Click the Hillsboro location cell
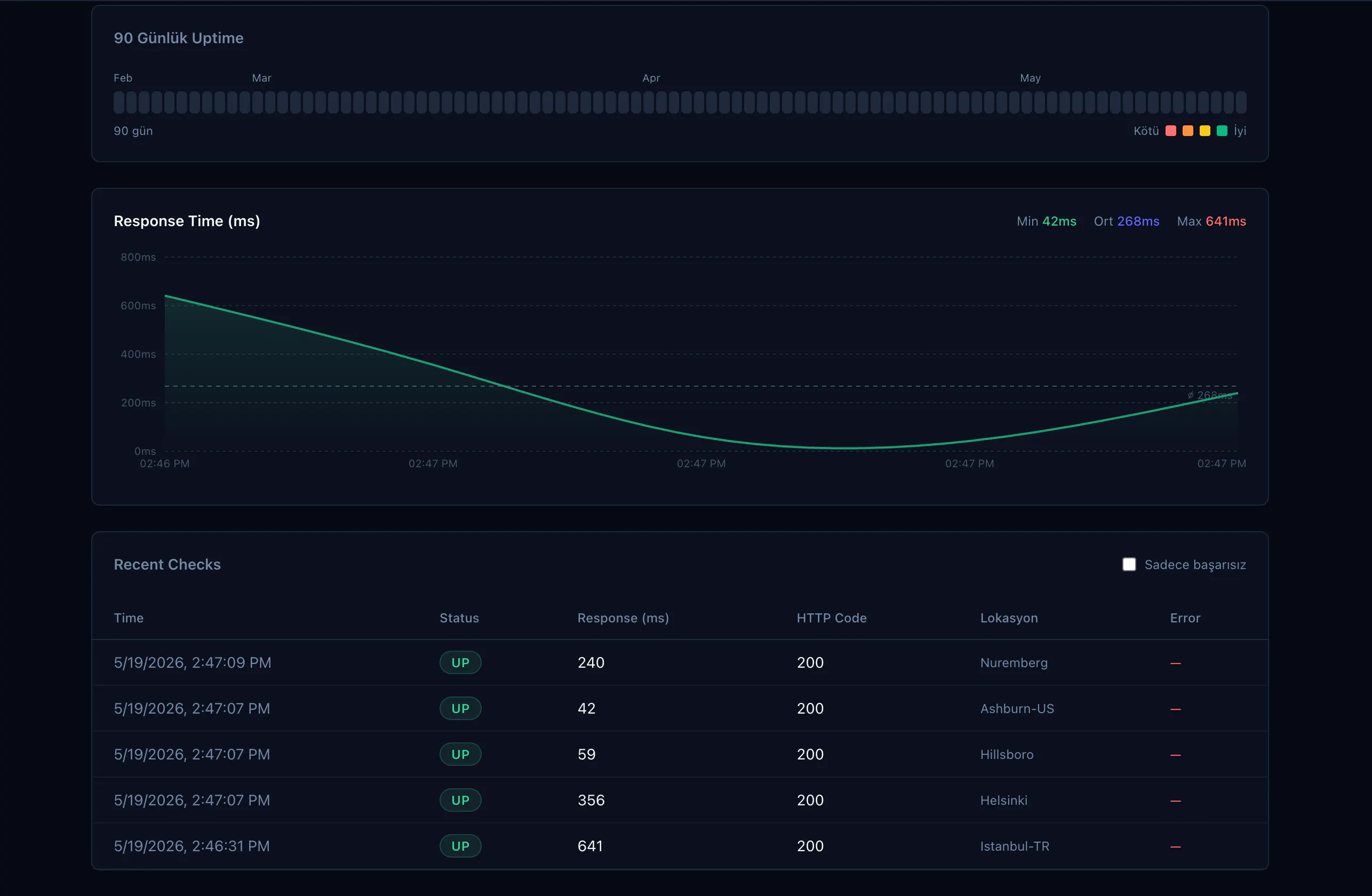 pos(1007,754)
